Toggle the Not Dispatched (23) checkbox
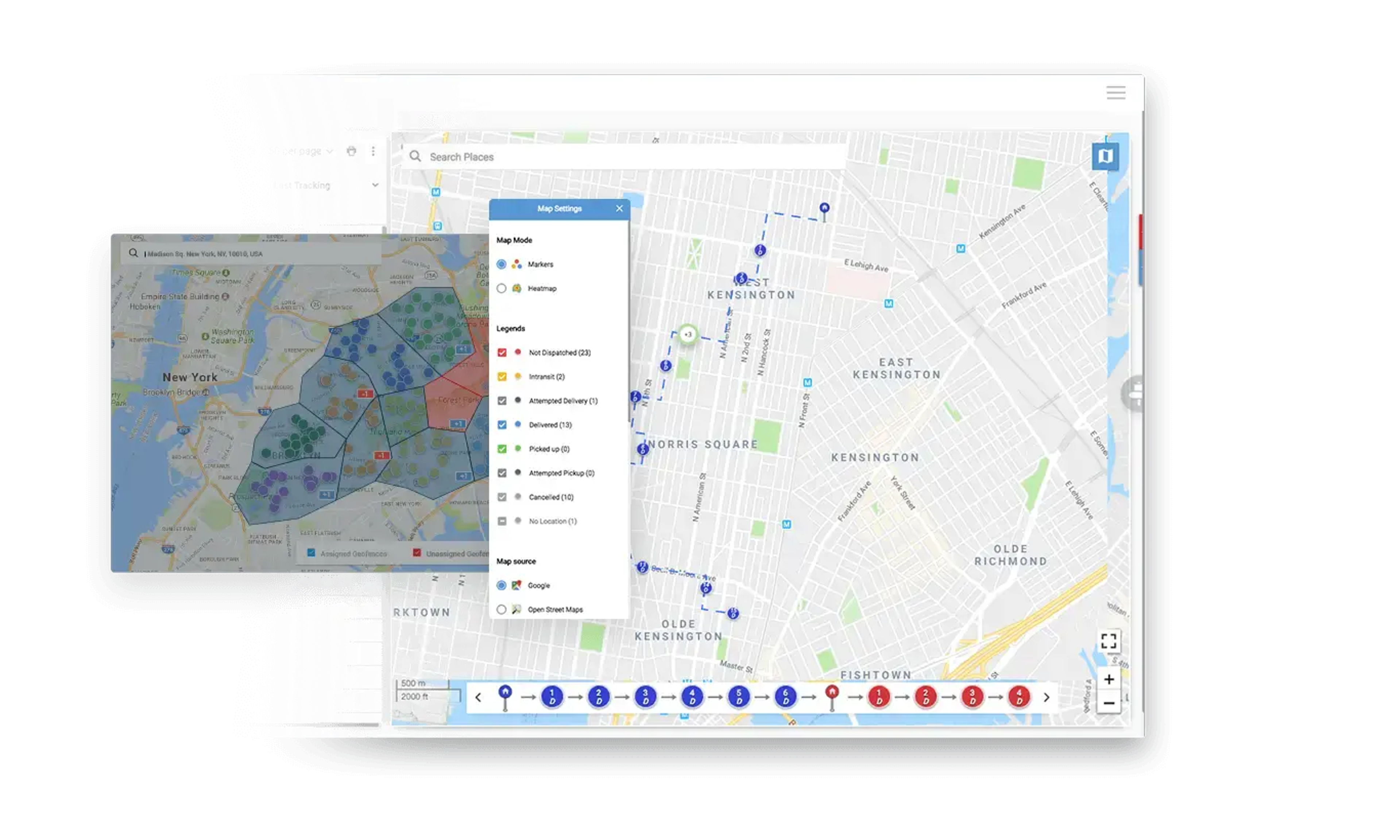 502,352
